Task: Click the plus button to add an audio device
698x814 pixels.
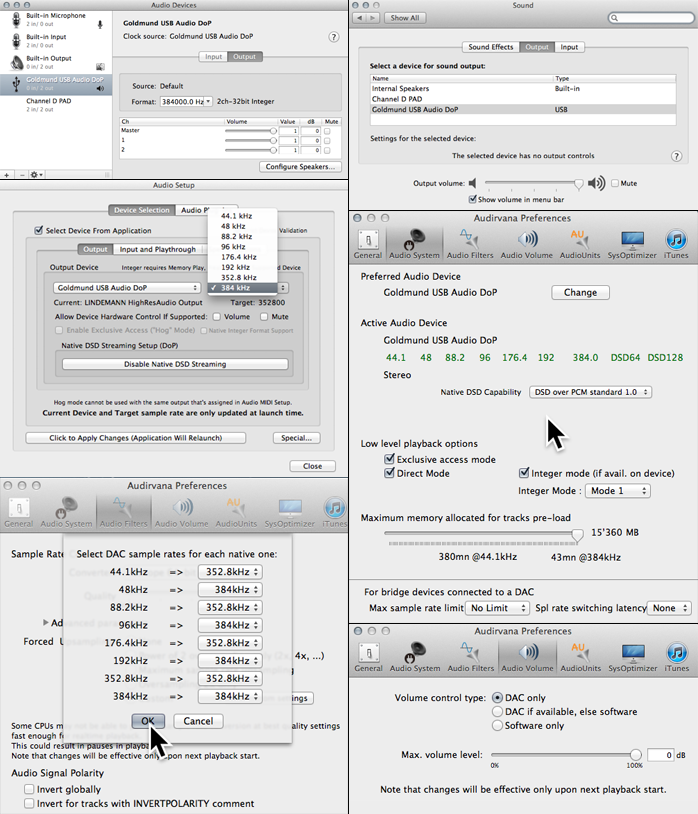Action: click(8, 174)
